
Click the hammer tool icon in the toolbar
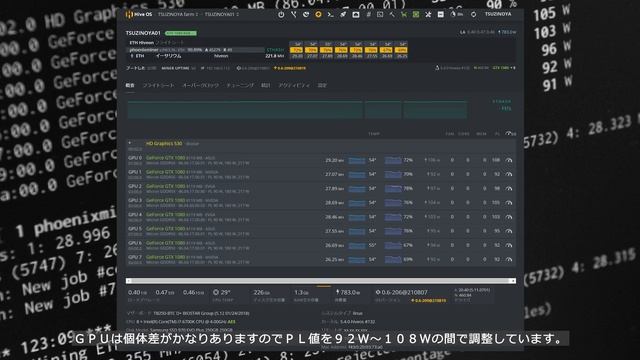click(x=392, y=14)
